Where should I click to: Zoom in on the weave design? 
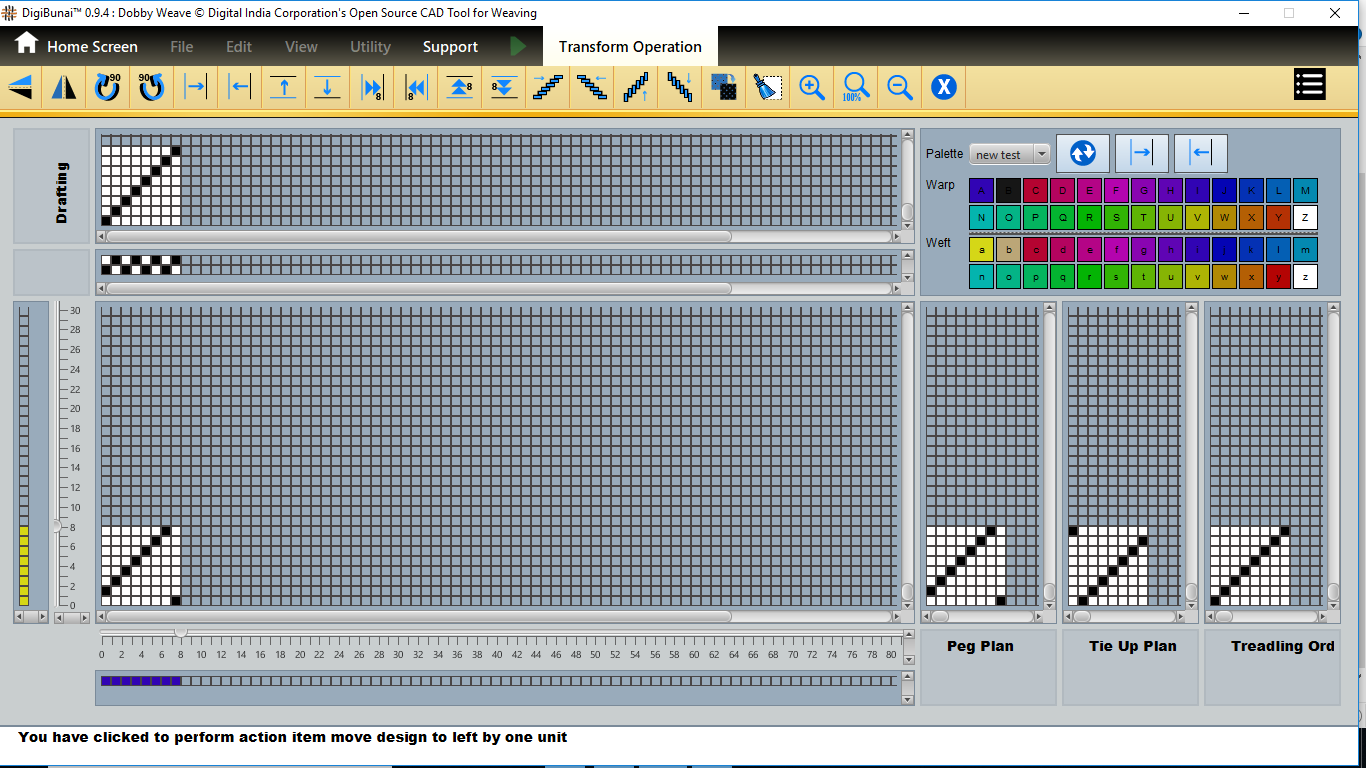812,88
